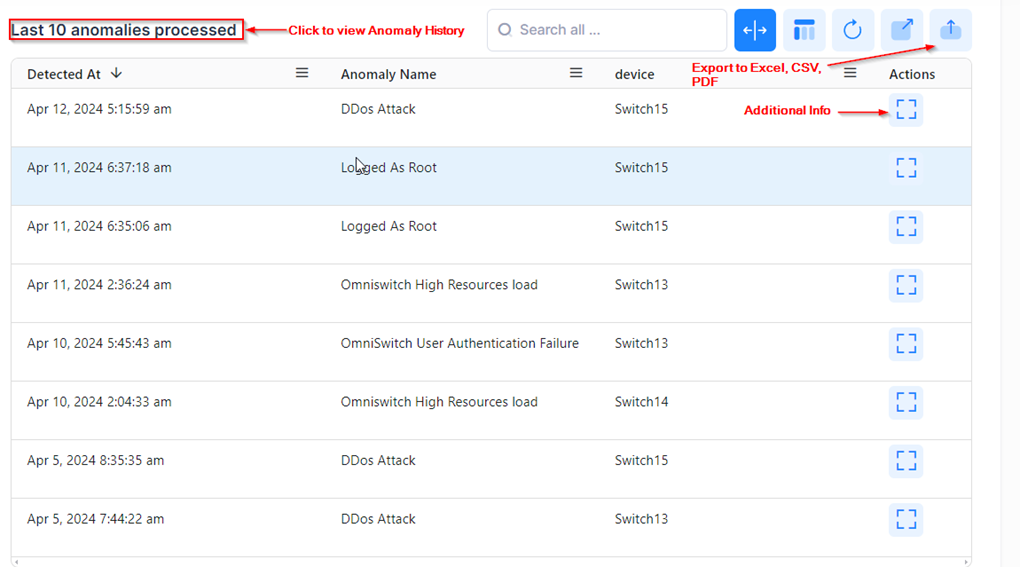
Task: Open Detected At column menu
Action: click(x=302, y=73)
